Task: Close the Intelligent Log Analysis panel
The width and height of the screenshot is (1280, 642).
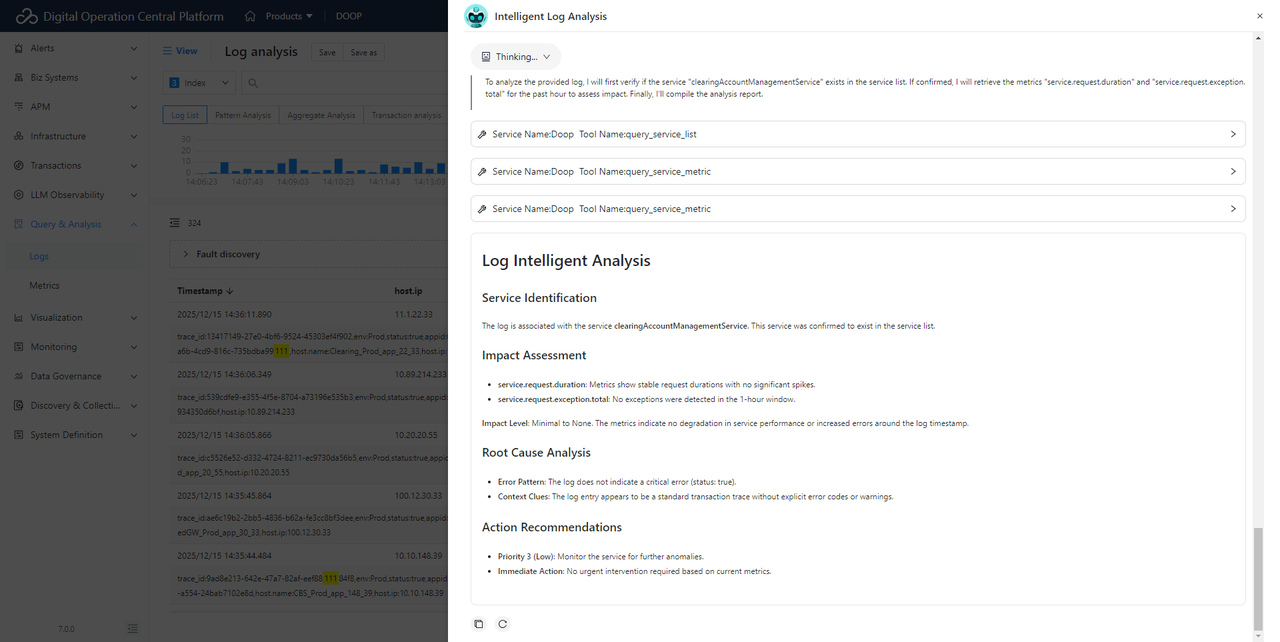Action: point(1259,16)
